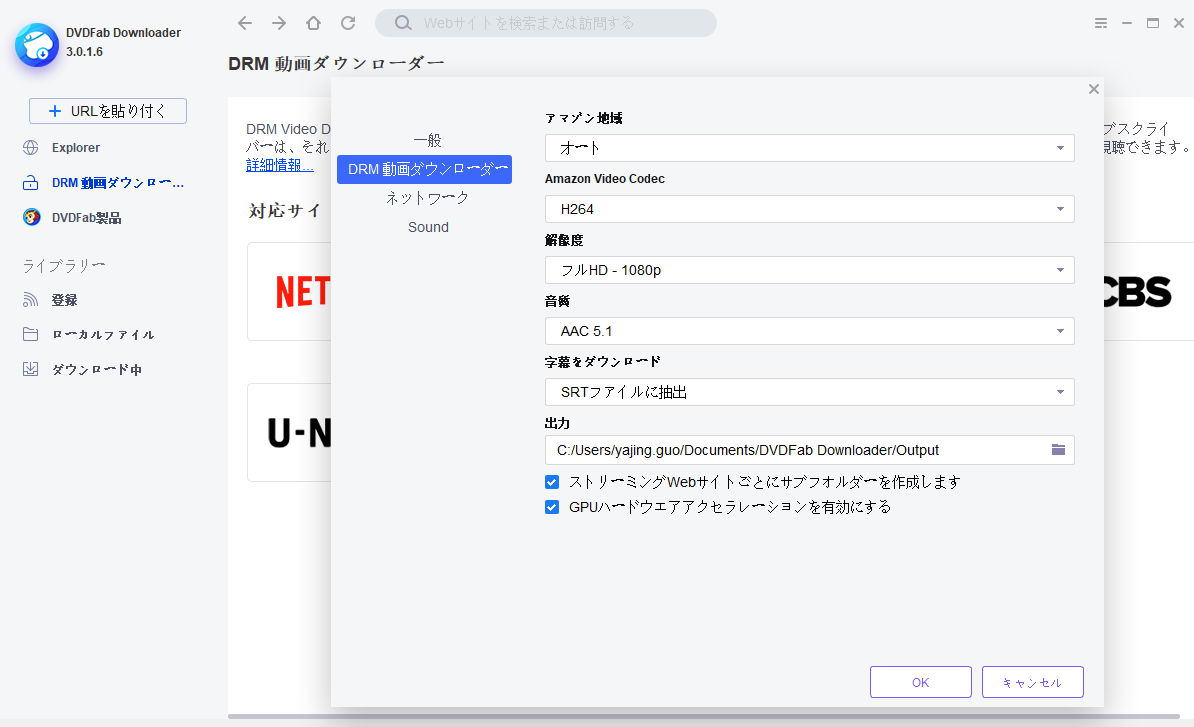Go back with the left arrow
The image size is (1194, 727).
click(244, 23)
